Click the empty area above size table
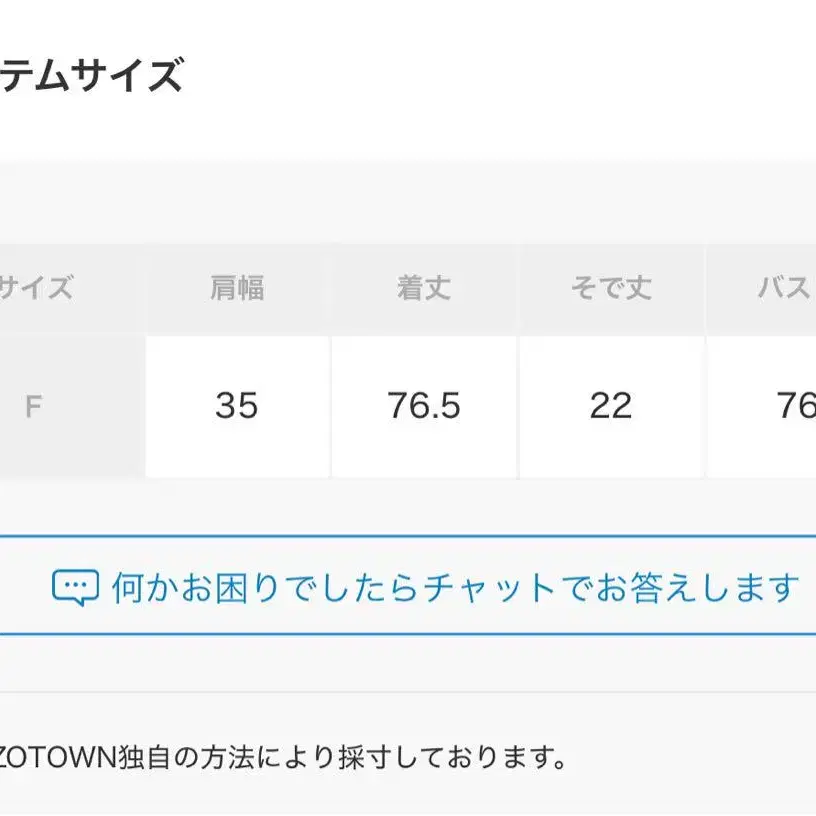The width and height of the screenshot is (816, 816). (x=408, y=203)
